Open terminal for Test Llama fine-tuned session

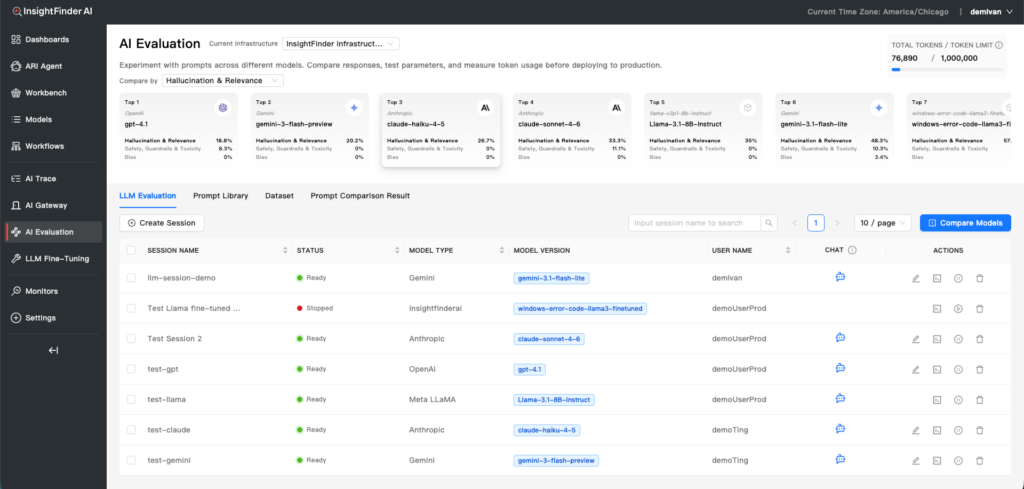coord(936,308)
